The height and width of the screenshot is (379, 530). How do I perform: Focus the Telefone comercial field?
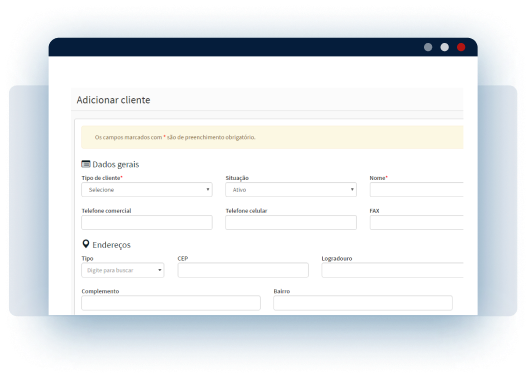147,222
